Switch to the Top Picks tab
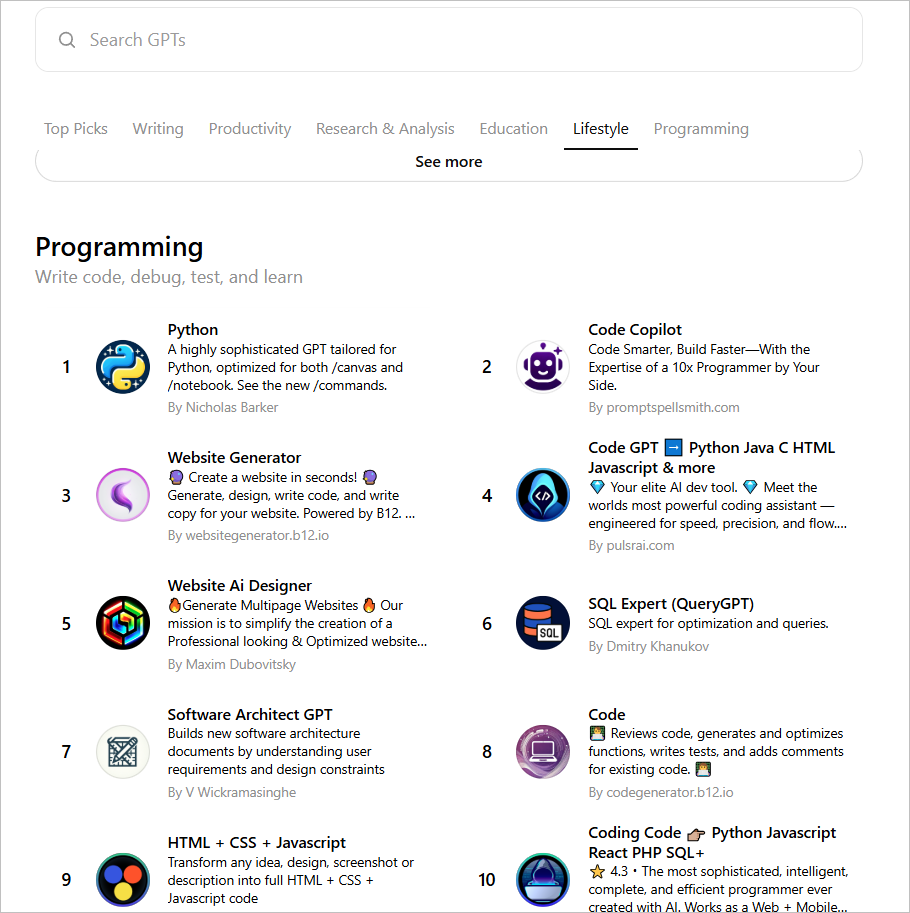Screen dimensions: 910x913 point(76,129)
